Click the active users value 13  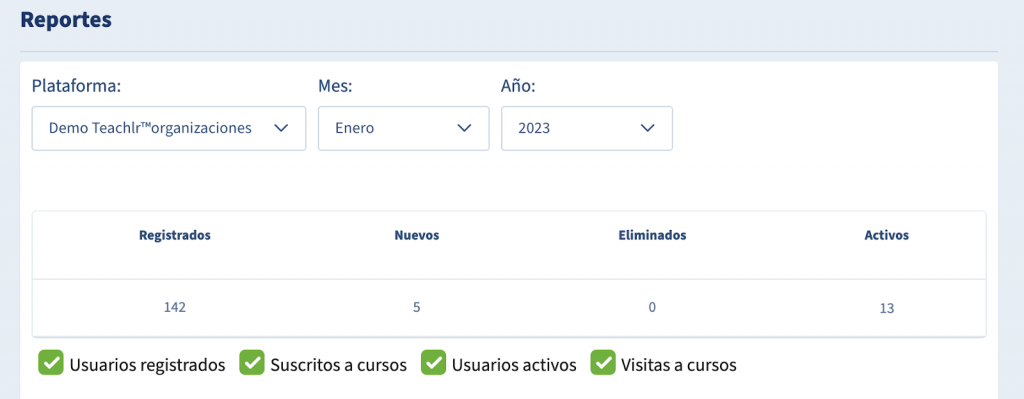click(886, 309)
